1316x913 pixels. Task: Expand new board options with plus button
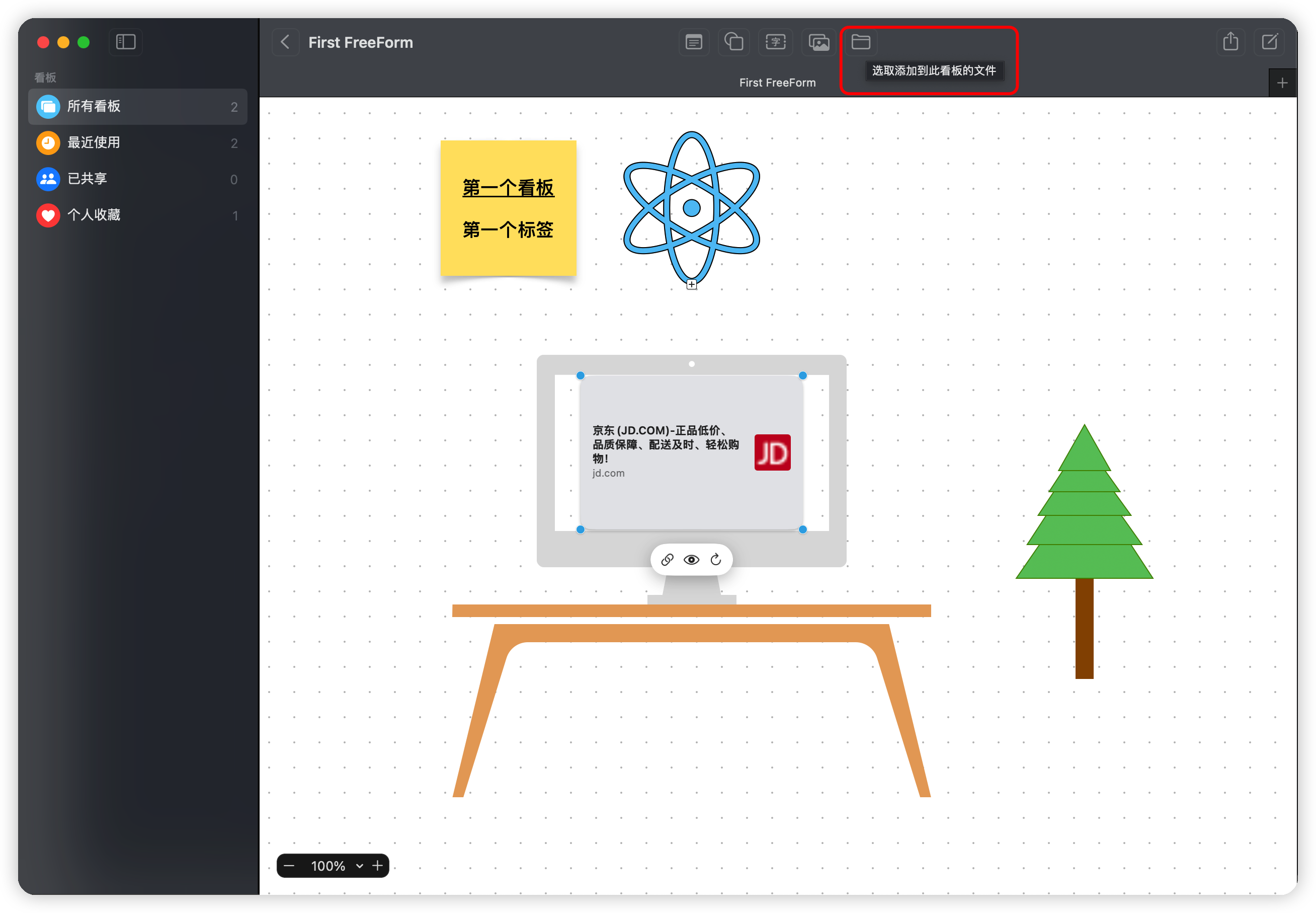(x=1282, y=83)
